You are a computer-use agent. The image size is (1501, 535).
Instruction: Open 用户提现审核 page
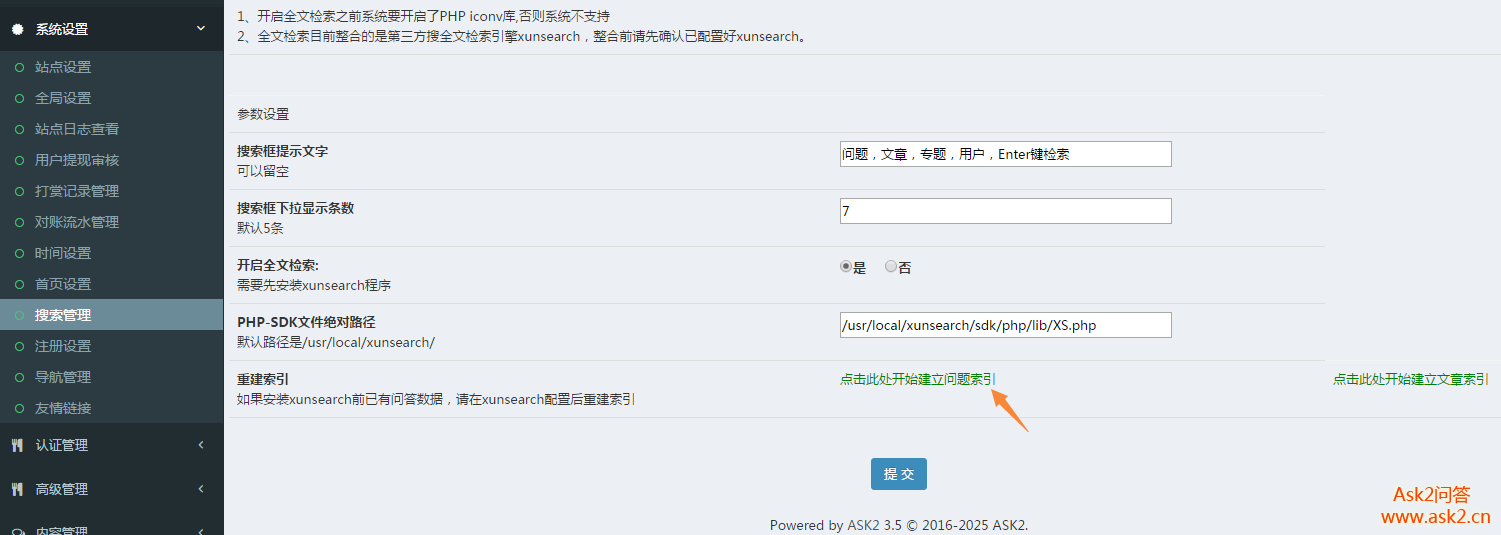[x=77, y=160]
